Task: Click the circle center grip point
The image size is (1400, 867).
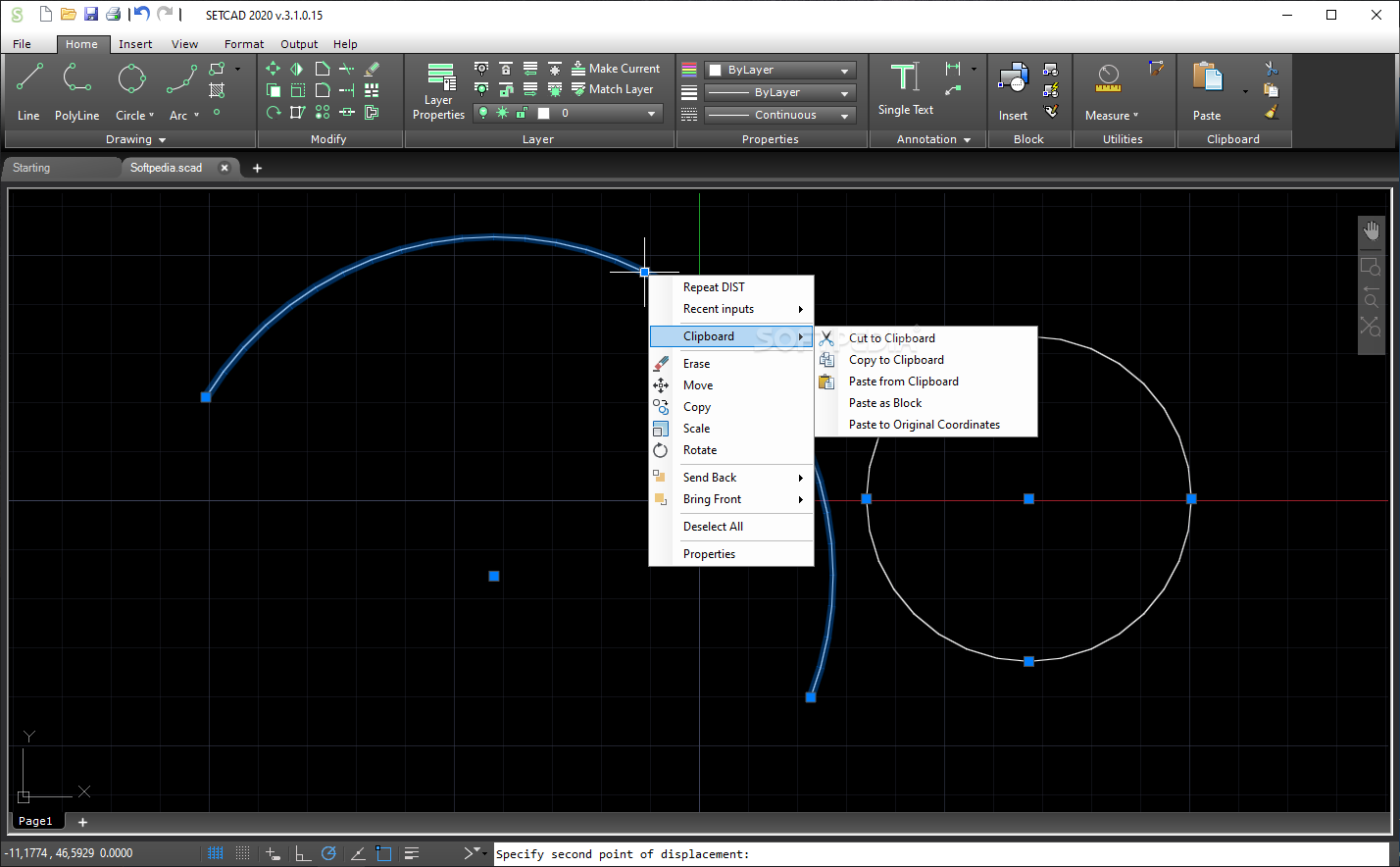Action: 1028,499
